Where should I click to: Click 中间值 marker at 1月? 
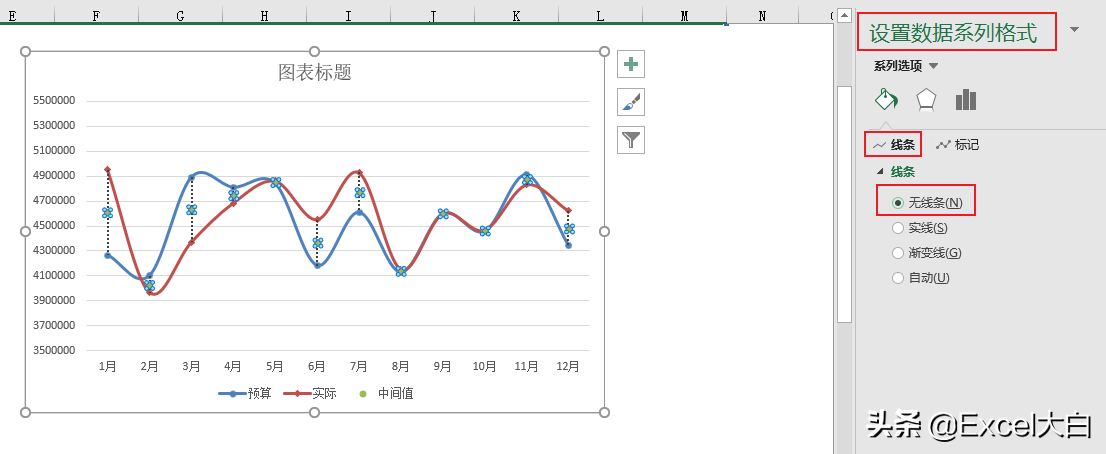tap(107, 212)
